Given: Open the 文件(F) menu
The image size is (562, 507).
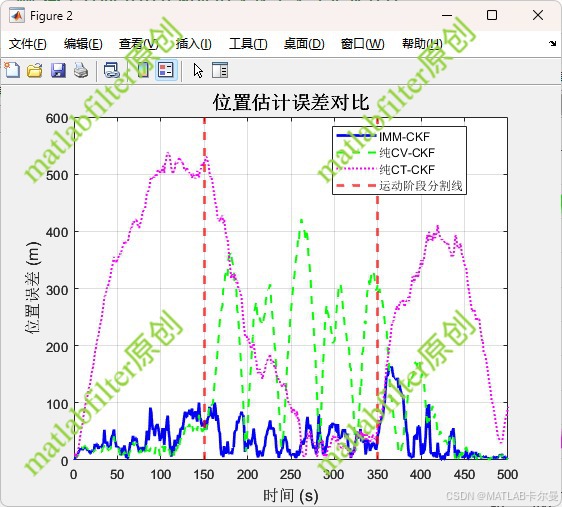Looking at the screenshot, I should tap(28, 44).
